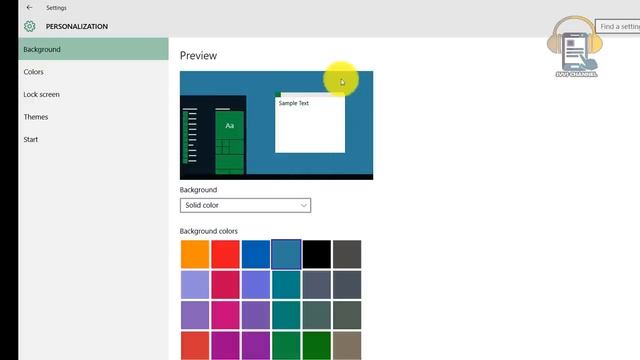Click the Settings window title text

point(56,8)
